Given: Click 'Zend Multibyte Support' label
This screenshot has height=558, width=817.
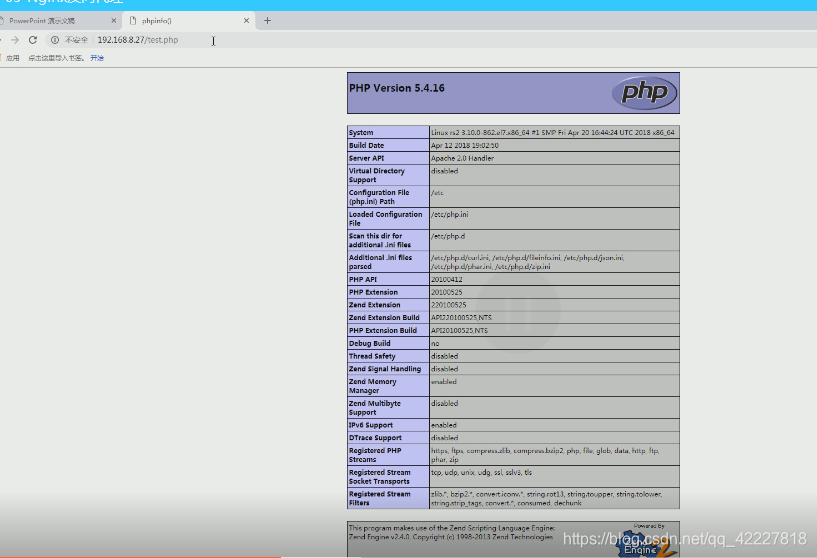Looking at the screenshot, I should [375, 408].
